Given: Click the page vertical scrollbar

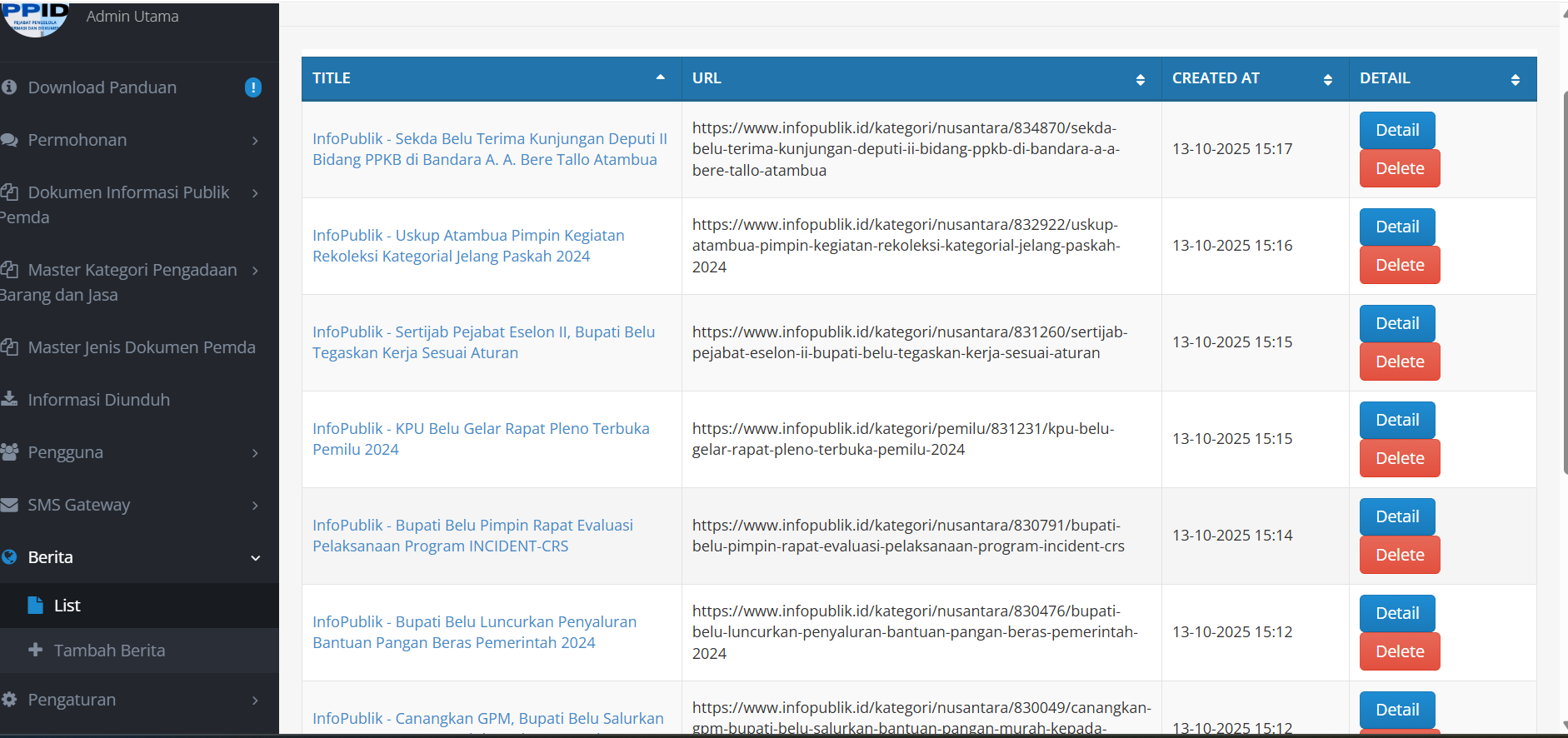Looking at the screenshot, I should tap(1564, 283).
